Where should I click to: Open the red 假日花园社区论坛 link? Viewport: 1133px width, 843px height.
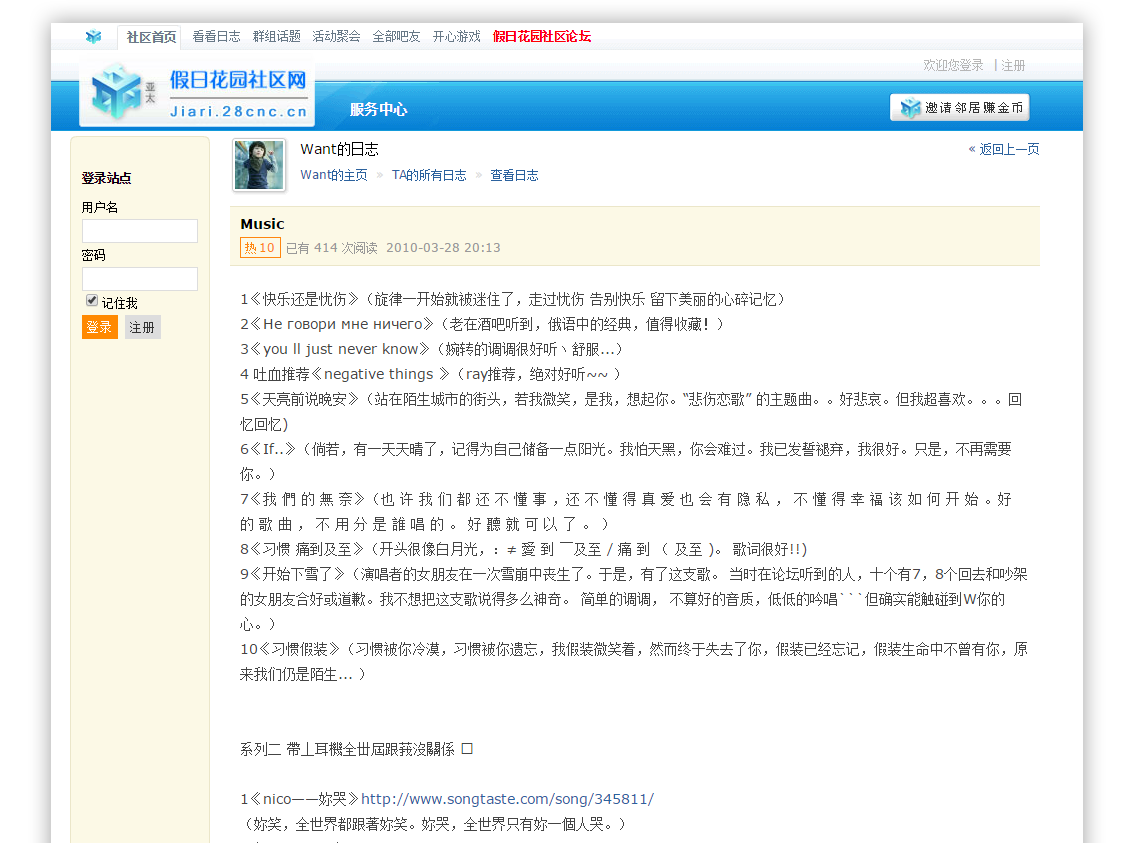[x=542, y=36]
